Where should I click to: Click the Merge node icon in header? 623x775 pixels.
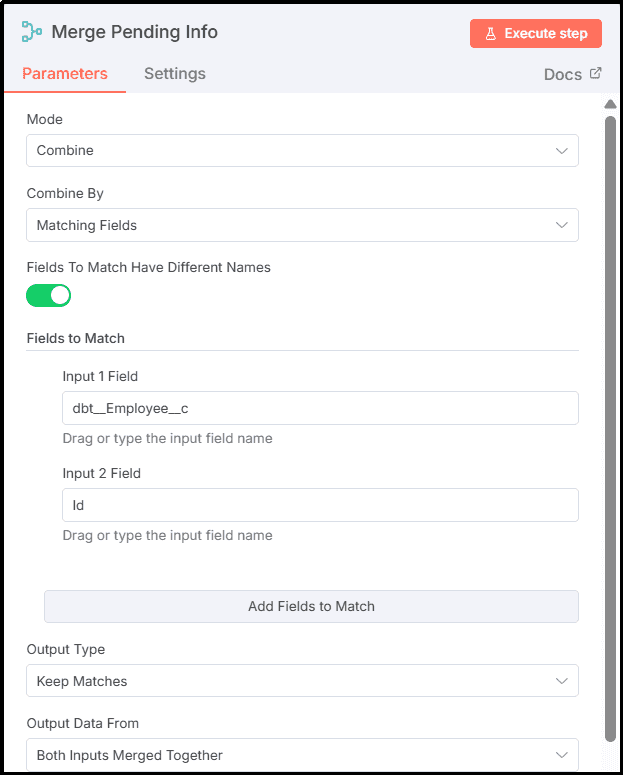point(32,32)
